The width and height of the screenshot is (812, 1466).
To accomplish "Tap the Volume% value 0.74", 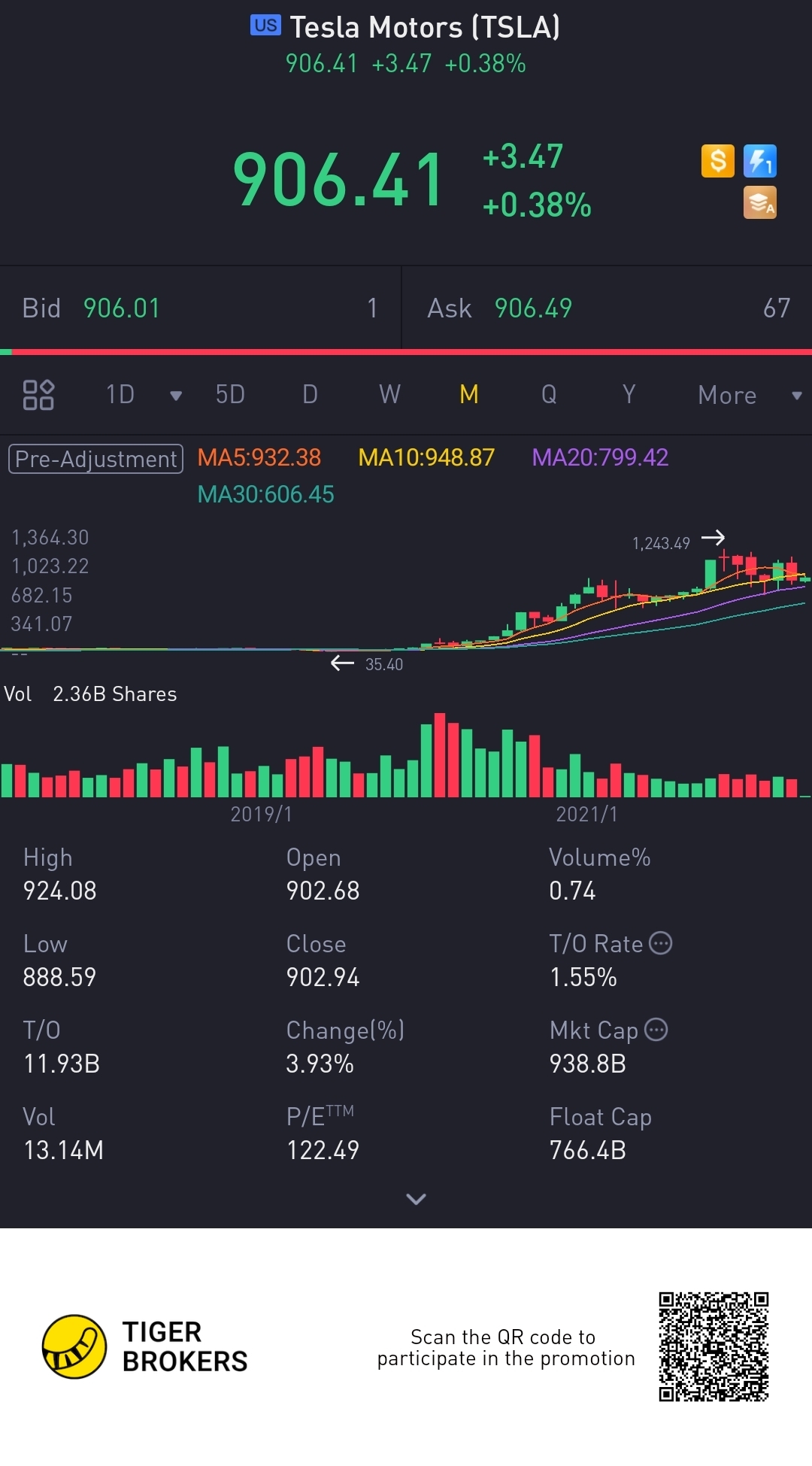I will pyautogui.click(x=572, y=891).
